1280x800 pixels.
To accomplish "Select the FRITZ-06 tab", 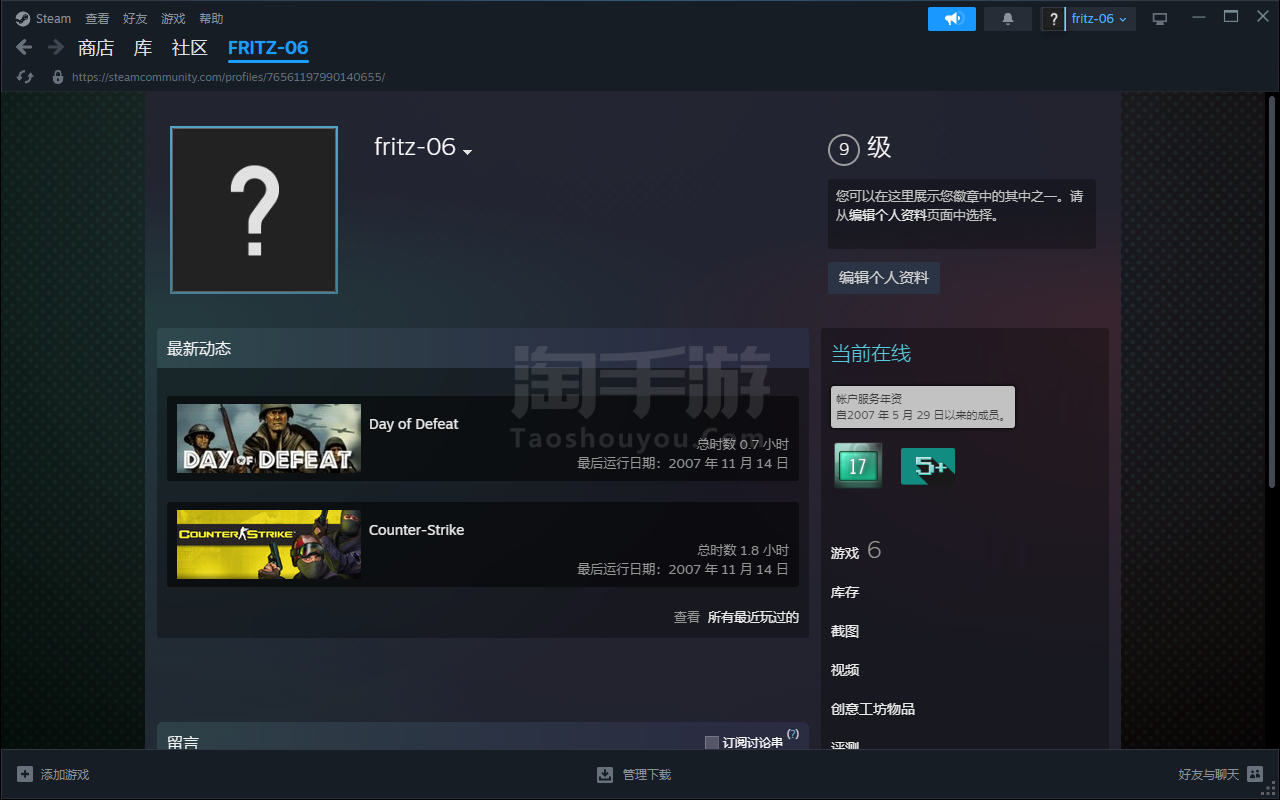I will (268, 48).
